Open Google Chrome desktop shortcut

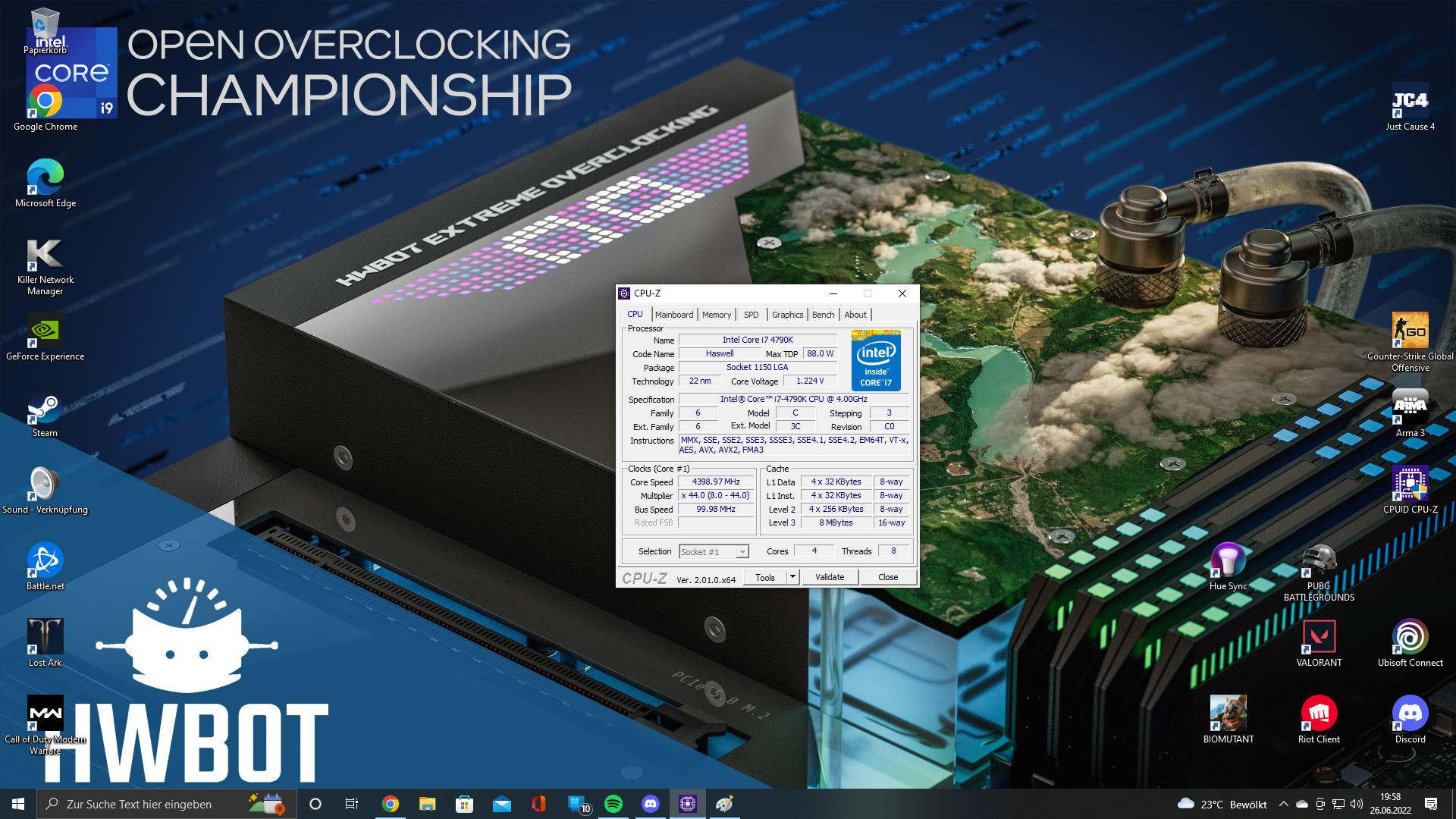point(45,108)
